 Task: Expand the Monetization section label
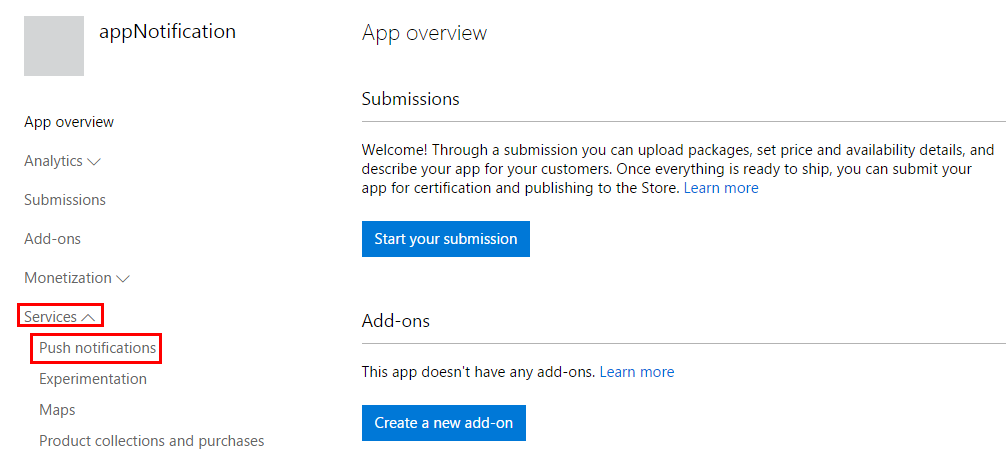click(x=68, y=278)
